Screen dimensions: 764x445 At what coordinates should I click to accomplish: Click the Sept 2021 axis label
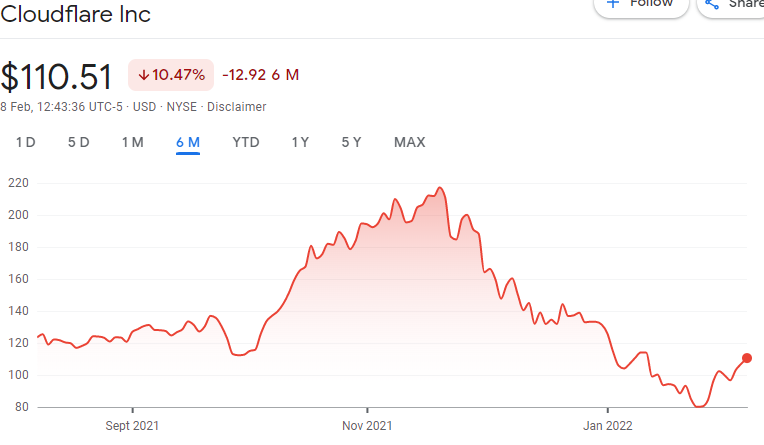click(x=133, y=424)
